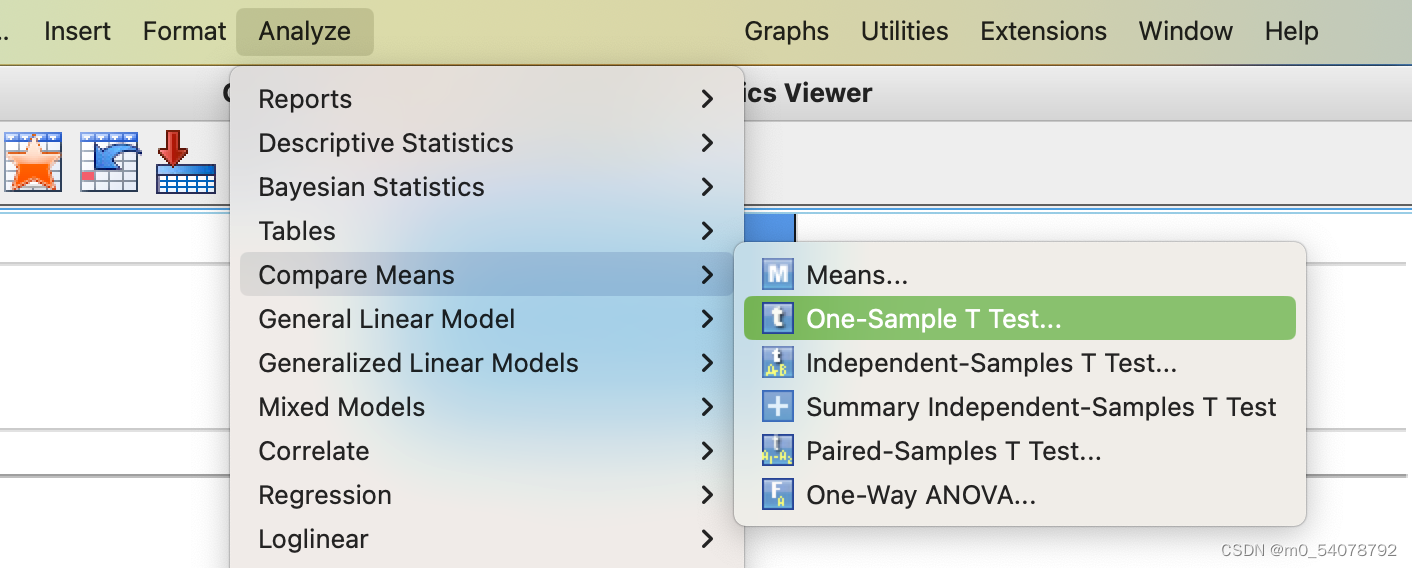
Task: Click the Independent-Samples T Test icon
Action: (777, 363)
